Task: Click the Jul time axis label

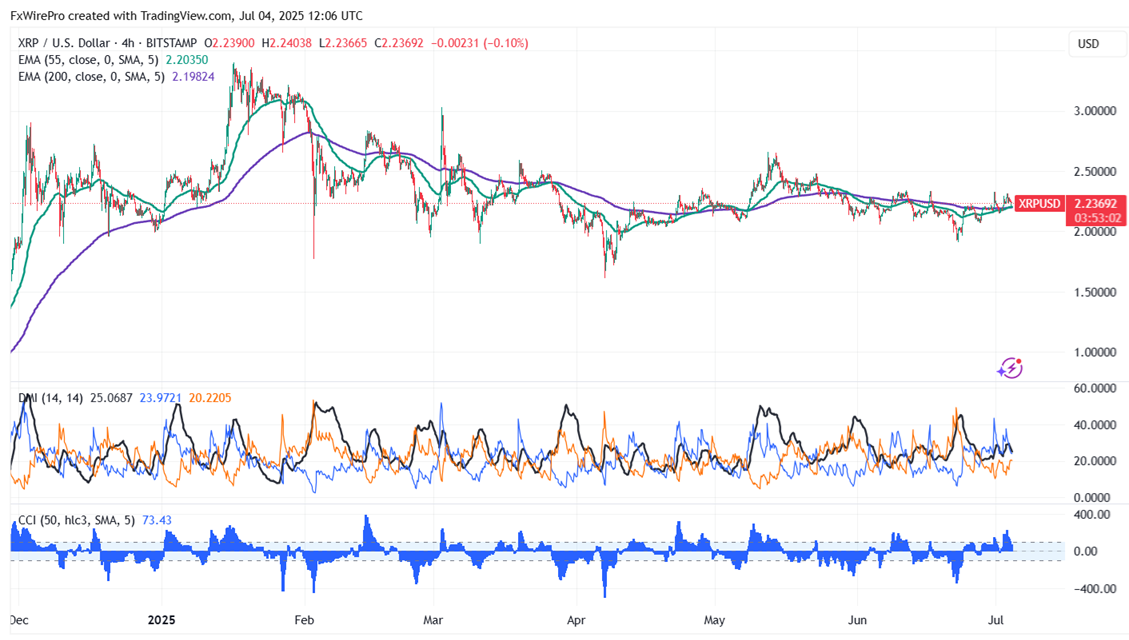Action: click(996, 620)
